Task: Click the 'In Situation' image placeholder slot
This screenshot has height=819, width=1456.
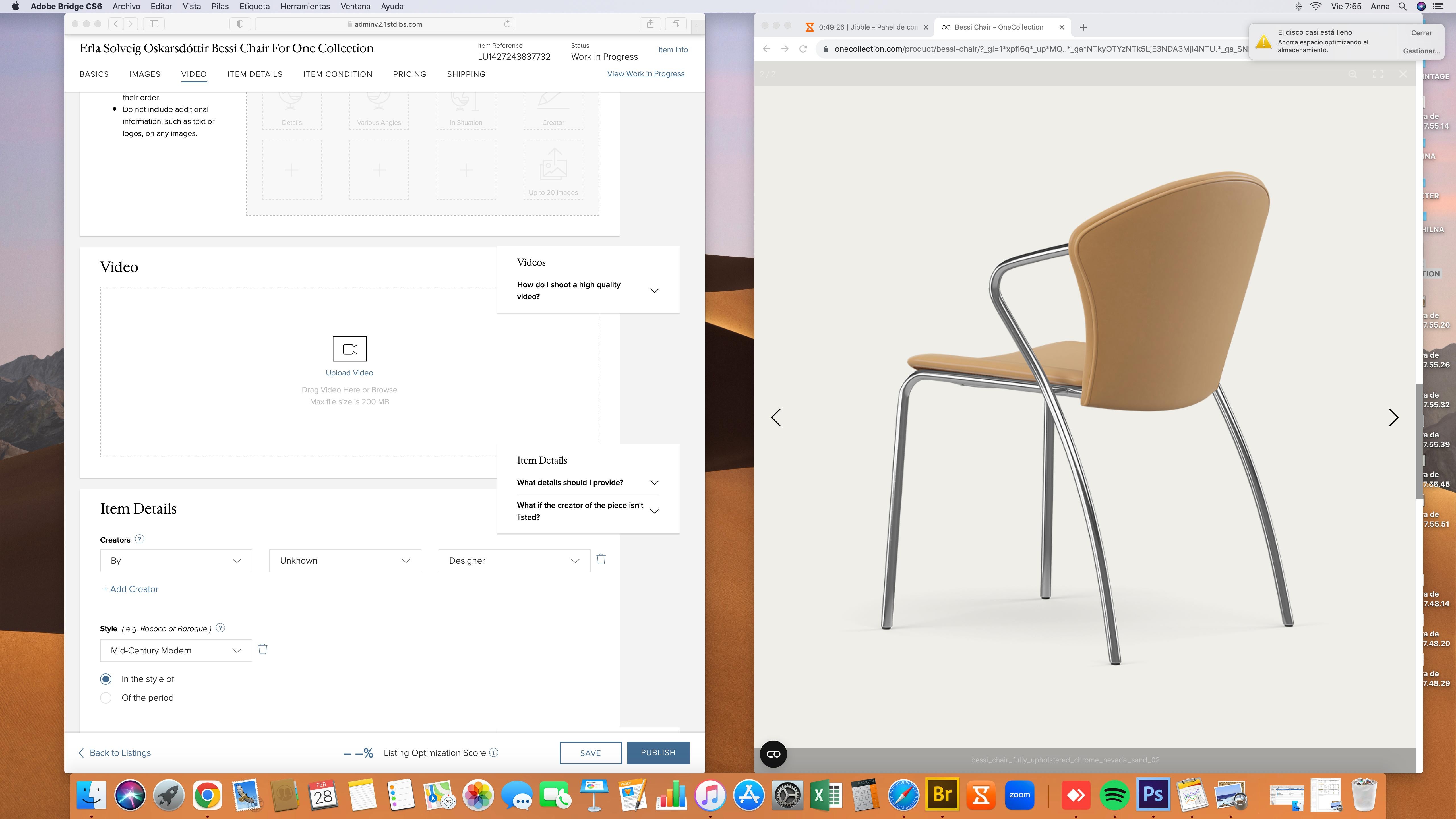Action: [x=466, y=110]
